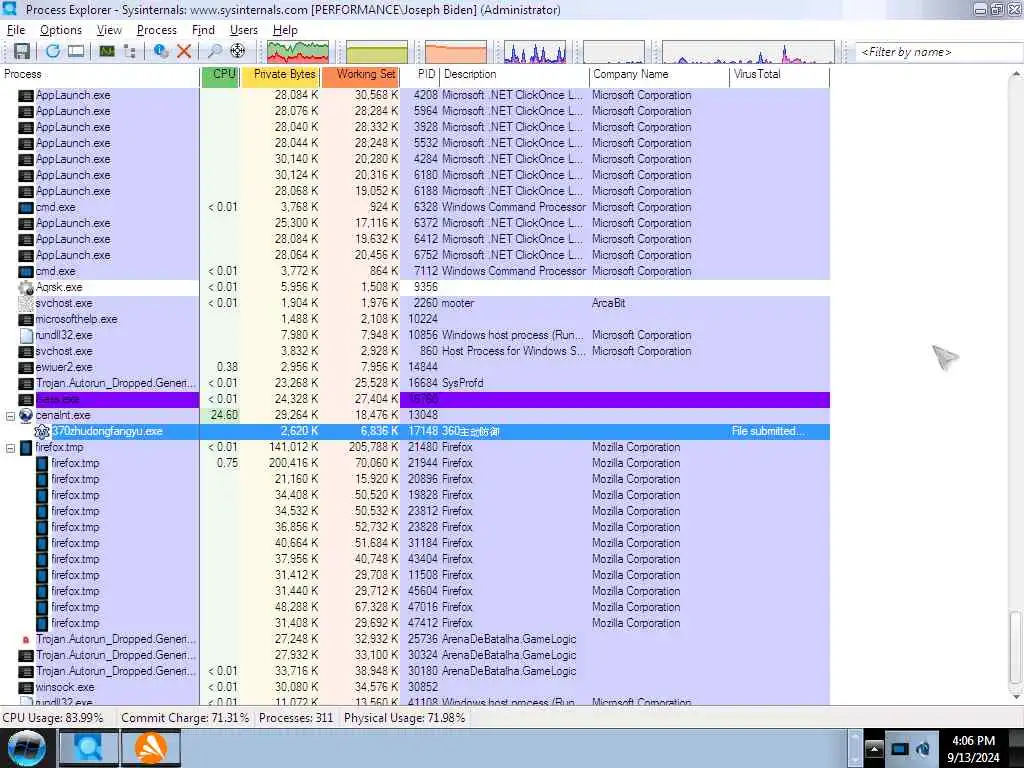Click the red icon of Trojan row PID 25736
Viewport: 1024px width, 768px height.
[x=25, y=639]
